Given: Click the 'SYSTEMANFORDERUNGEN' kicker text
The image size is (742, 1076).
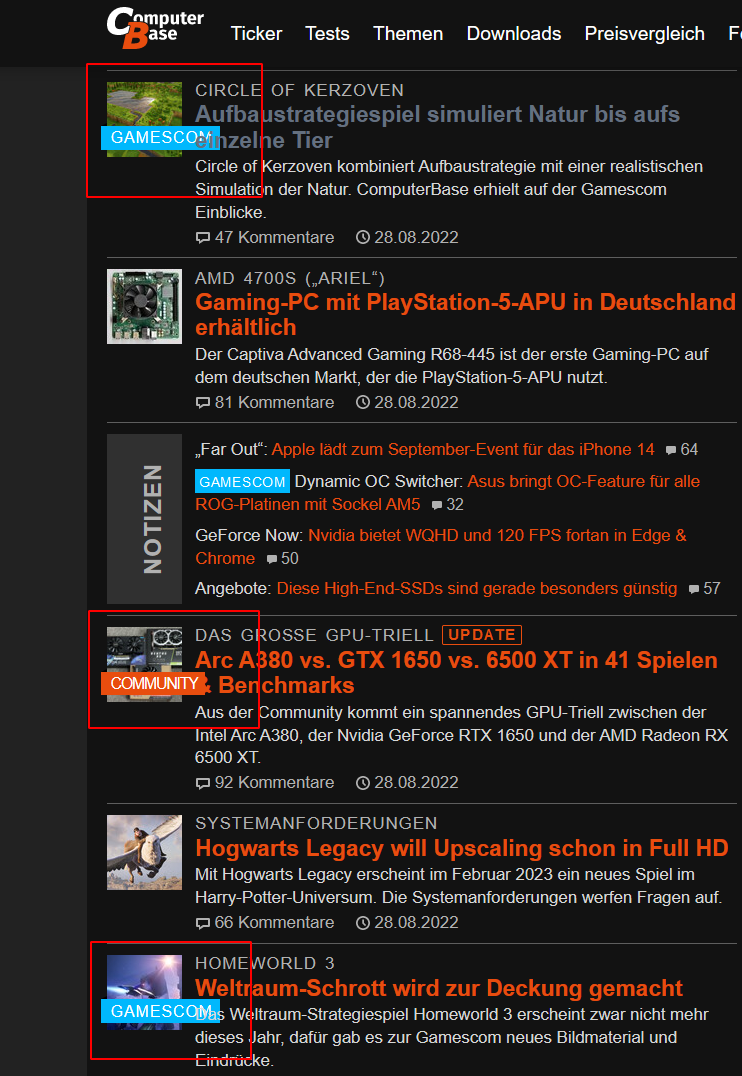Looking at the screenshot, I should pos(316,823).
